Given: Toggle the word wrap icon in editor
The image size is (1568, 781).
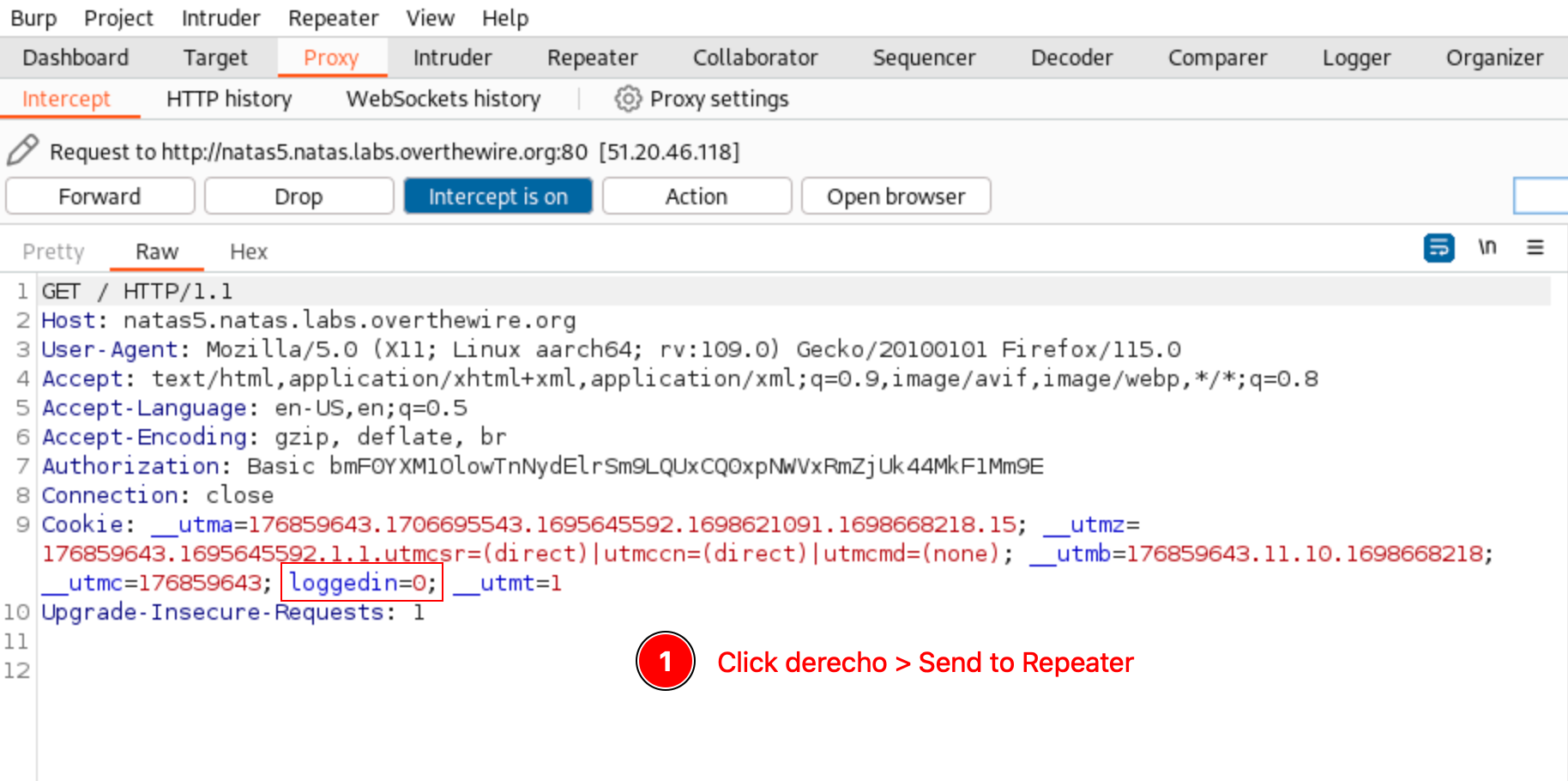Looking at the screenshot, I should pyautogui.click(x=1438, y=248).
